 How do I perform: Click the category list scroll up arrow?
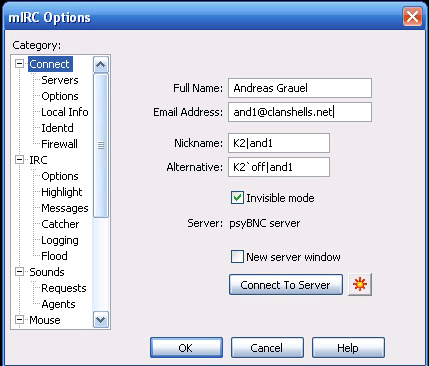tap(101, 65)
